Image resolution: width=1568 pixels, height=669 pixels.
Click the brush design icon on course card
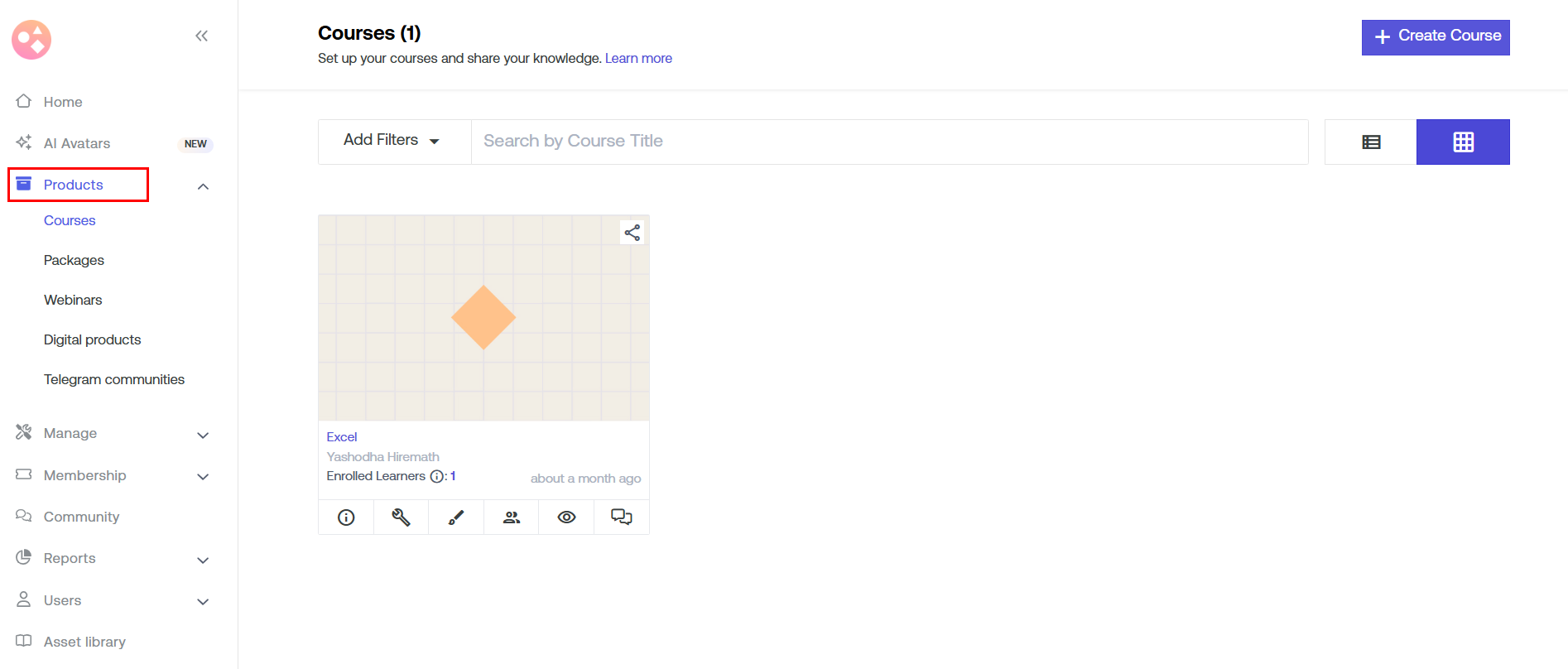(x=456, y=517)
